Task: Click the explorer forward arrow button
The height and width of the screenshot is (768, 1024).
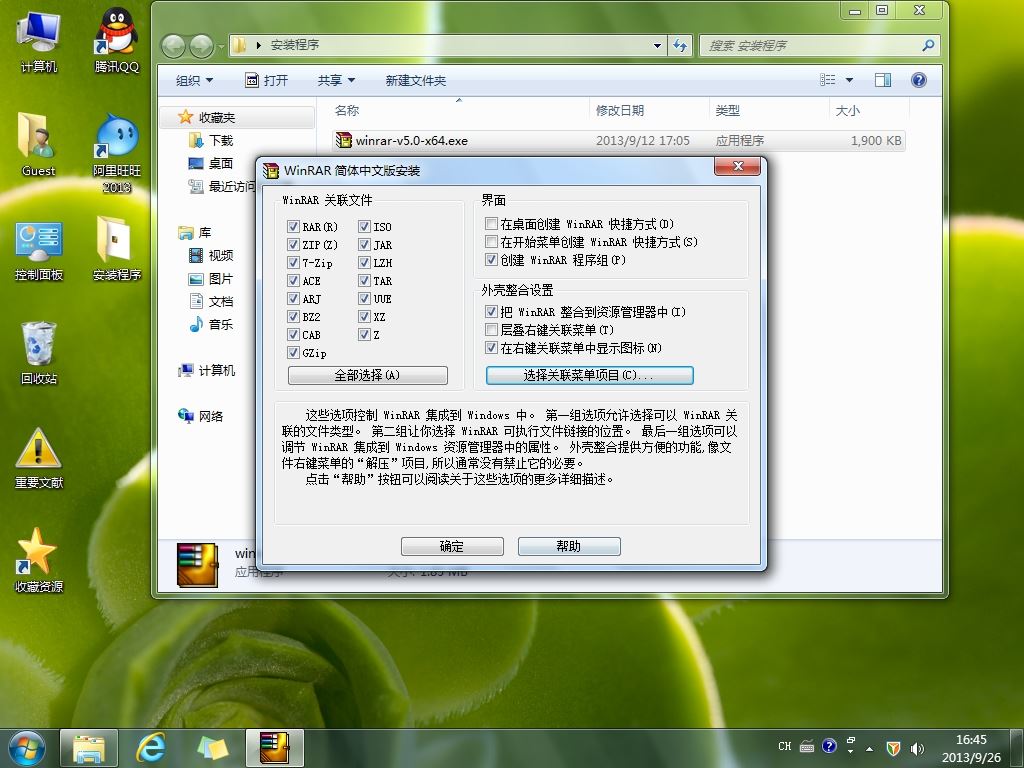Action: click(201, 46)
